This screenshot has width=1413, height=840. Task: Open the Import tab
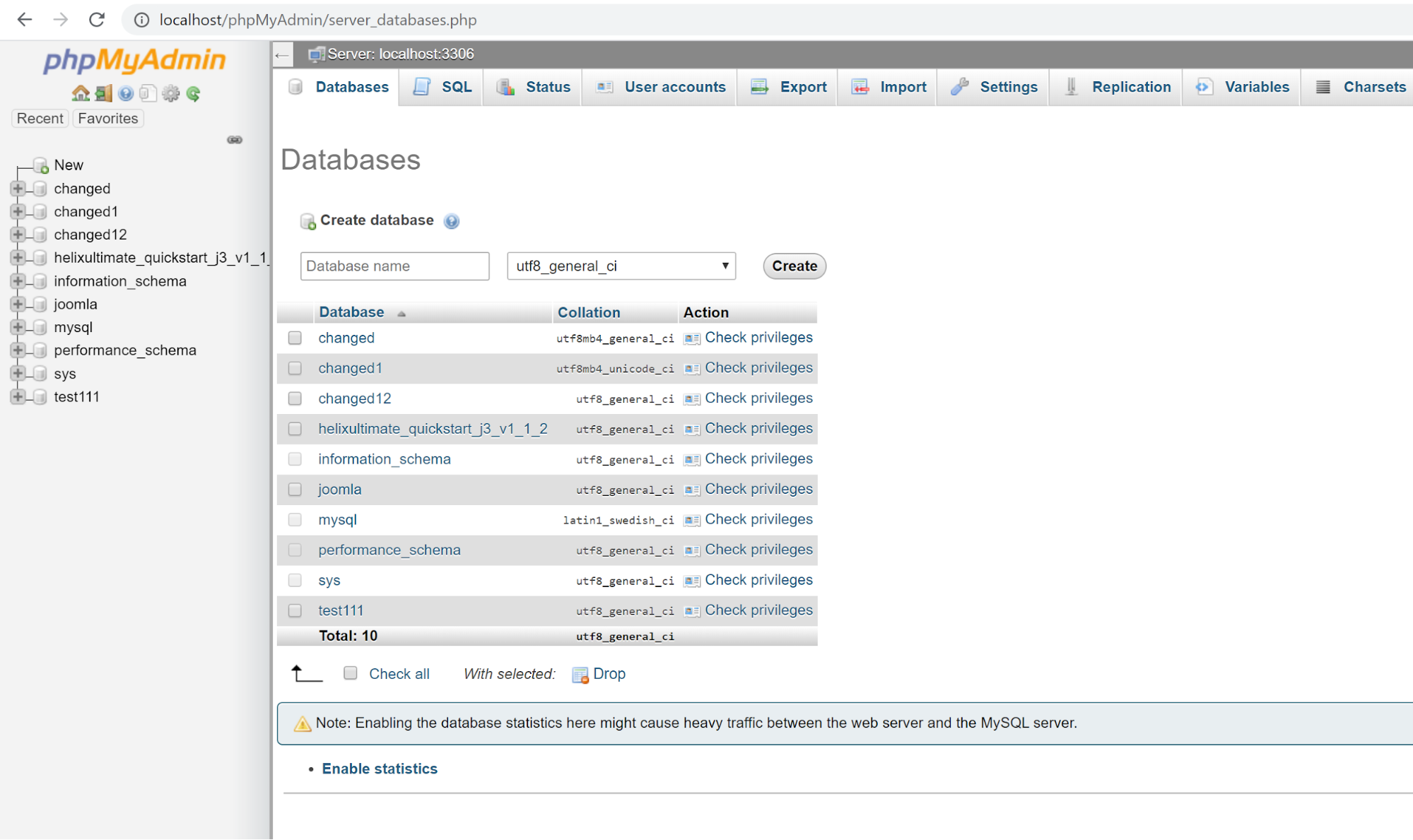[x=888, y=87]
